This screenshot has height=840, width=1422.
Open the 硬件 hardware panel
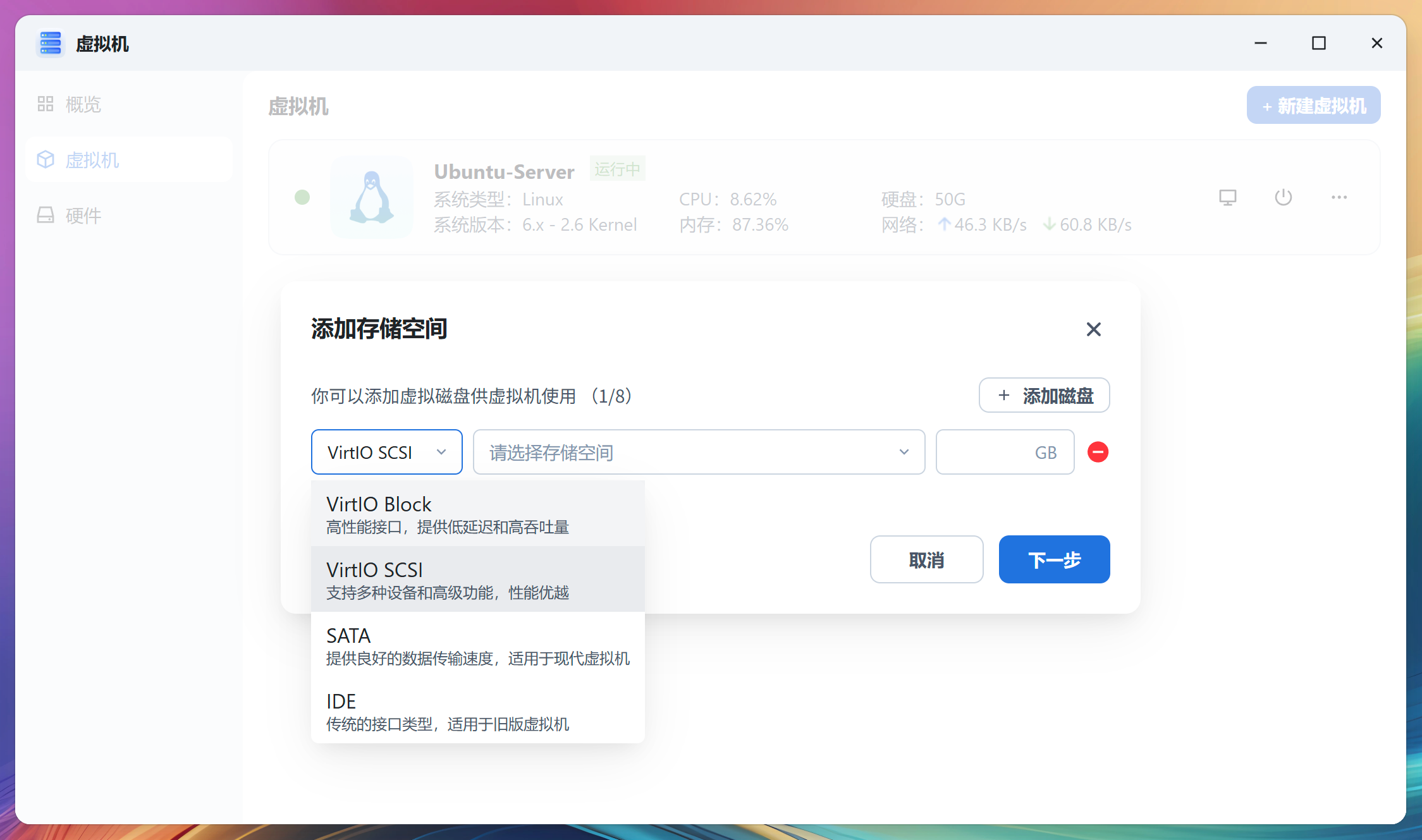(82, 216)
